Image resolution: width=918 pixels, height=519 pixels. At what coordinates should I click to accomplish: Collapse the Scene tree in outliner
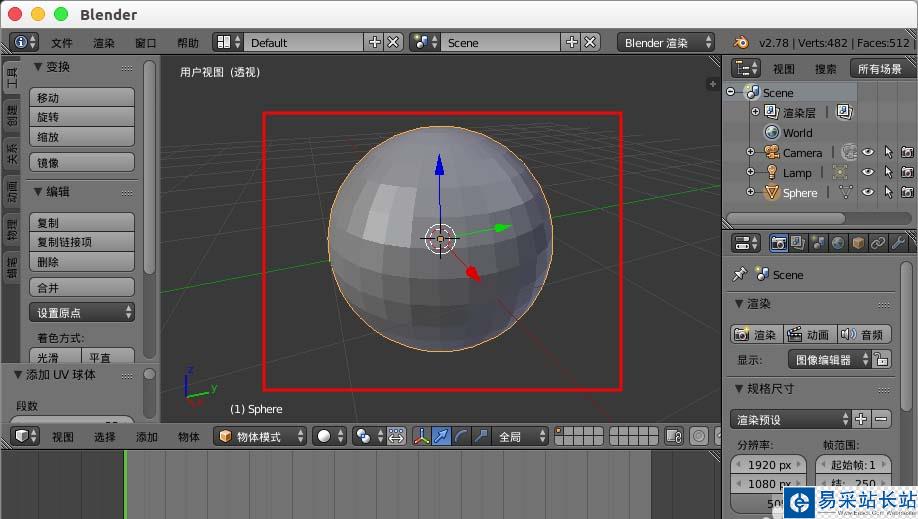pos(731,92)
